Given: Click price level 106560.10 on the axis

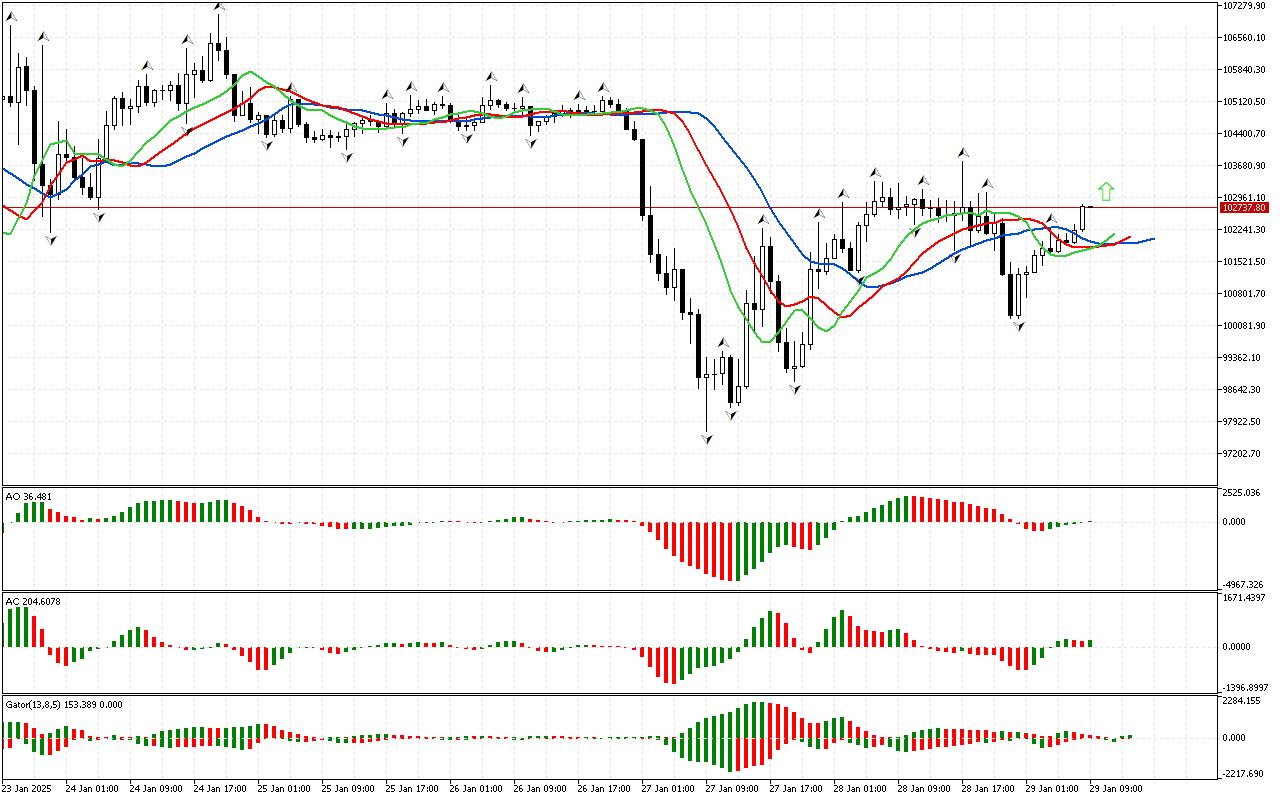Looking at the screenshot, I should point(1244,38).
